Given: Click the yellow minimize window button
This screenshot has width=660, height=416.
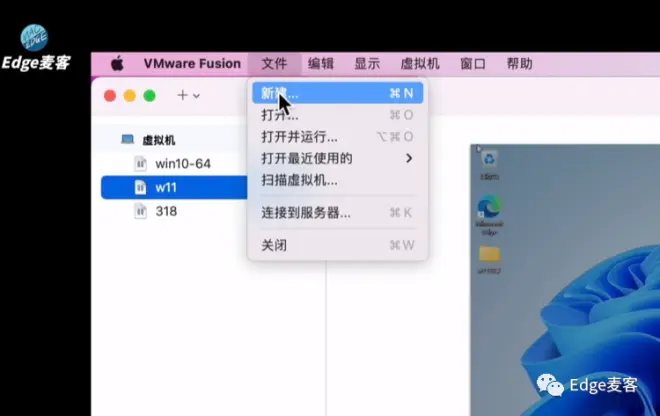Looking at the screenshot, I should pos(130,96).
